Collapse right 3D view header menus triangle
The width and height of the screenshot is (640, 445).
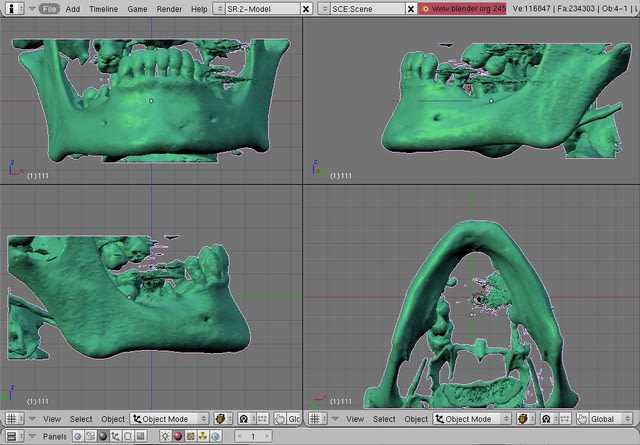(335, 419)
